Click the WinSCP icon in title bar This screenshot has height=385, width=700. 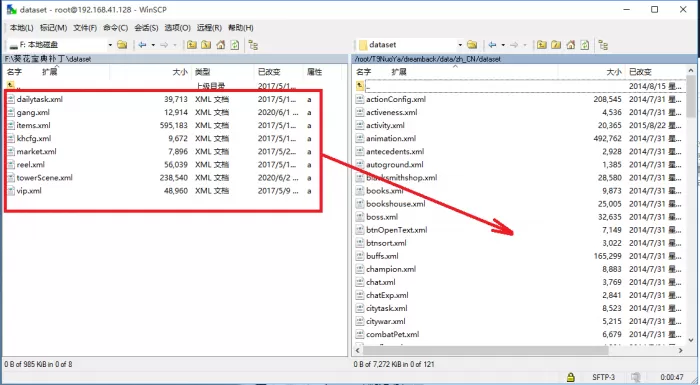pos(11,9)
